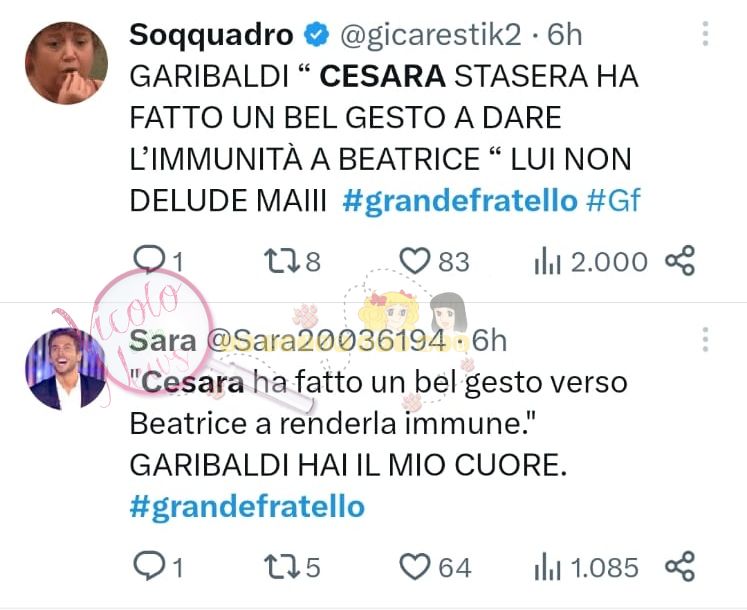The height and width of the screenshot is (610, 747).
Task: Open Sara's profile picture
Action: (66, 368)
